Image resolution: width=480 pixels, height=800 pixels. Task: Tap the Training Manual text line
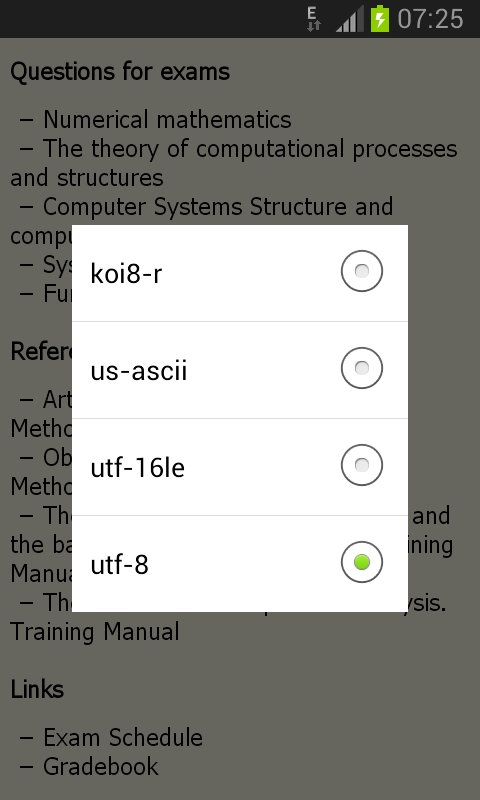pyautogui.click(x=95, y=632)
